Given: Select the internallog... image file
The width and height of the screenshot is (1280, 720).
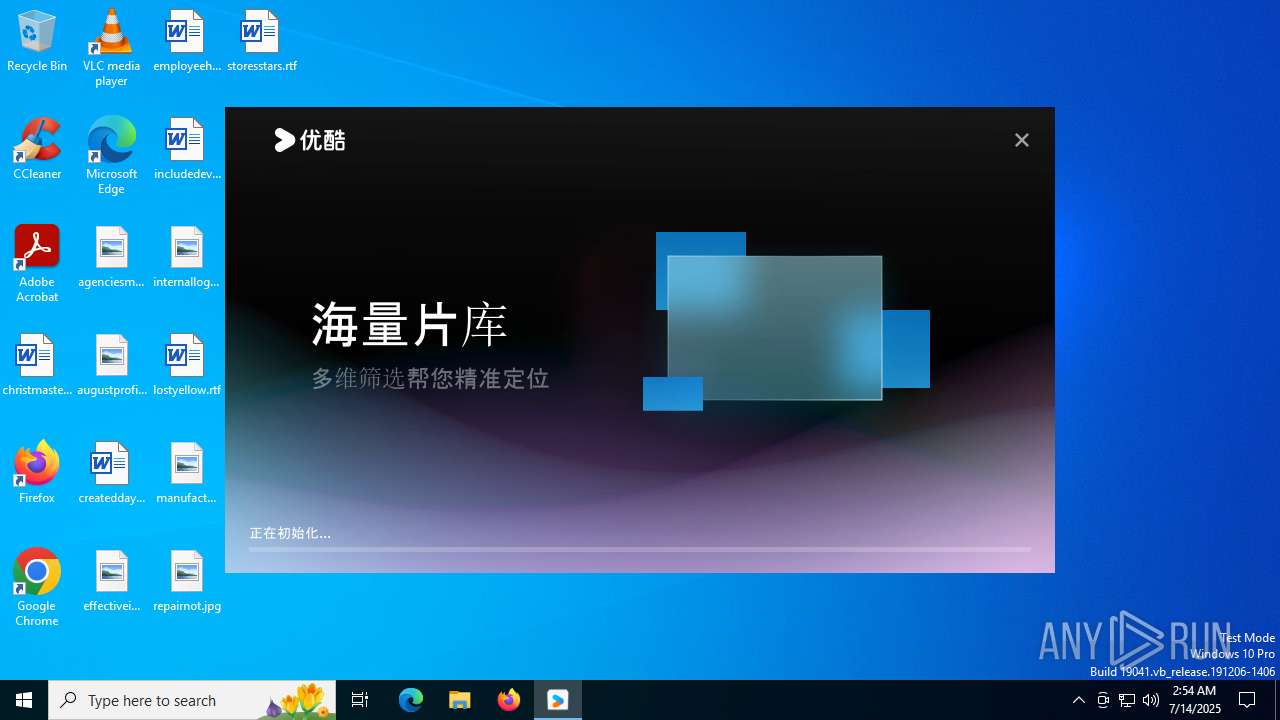Looking at the screenshot, I should coord(186,257).
